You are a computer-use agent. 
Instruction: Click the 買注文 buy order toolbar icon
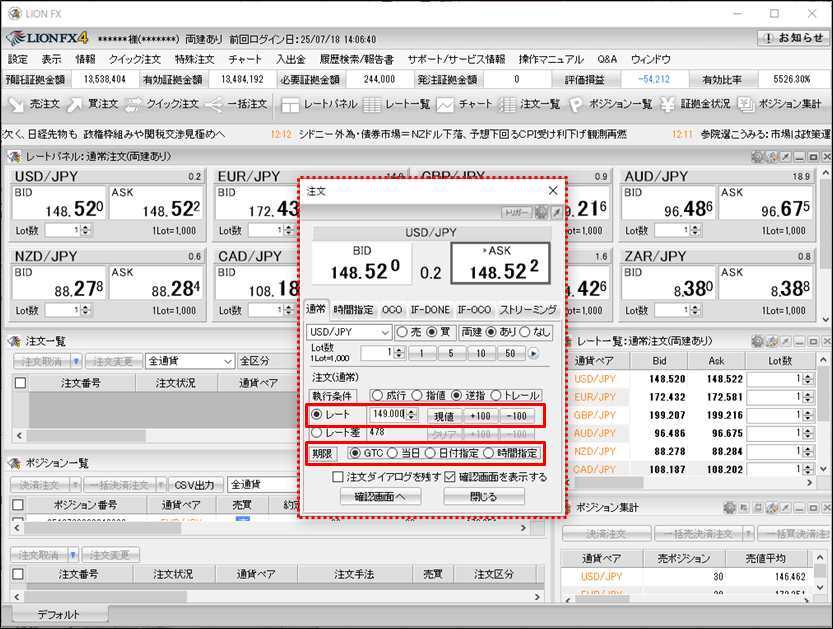coord(97,104)
